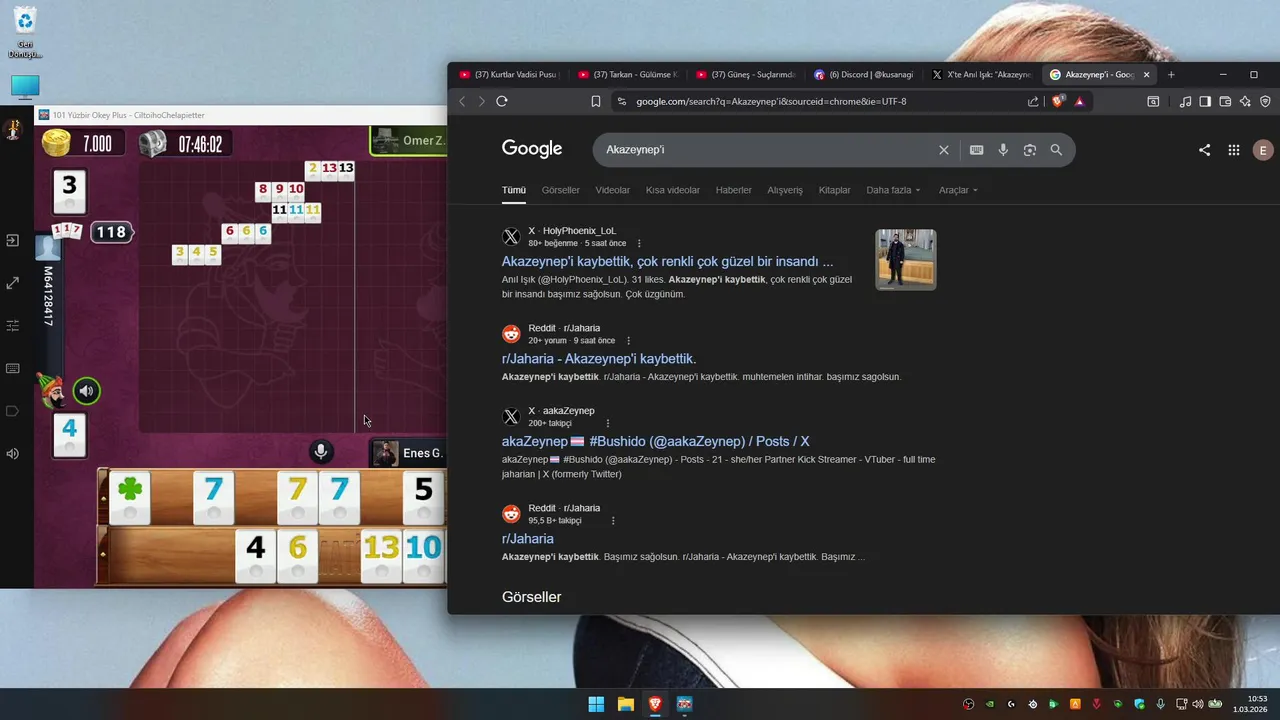Switch to X'te Anıl Işık tab

click(982, 74)
